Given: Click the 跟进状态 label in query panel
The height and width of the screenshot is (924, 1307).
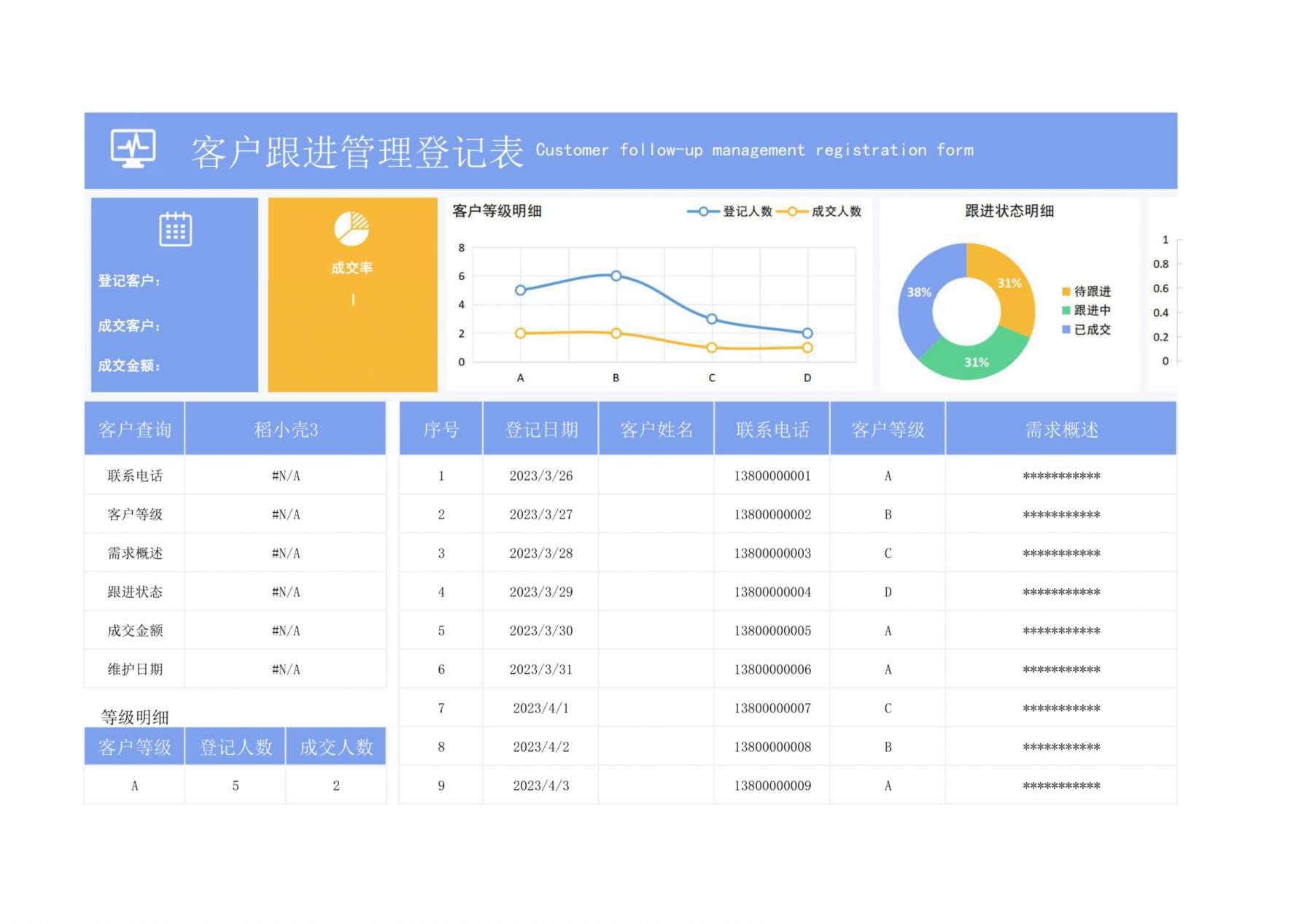Looking at the screenshot, I should 135,591.
